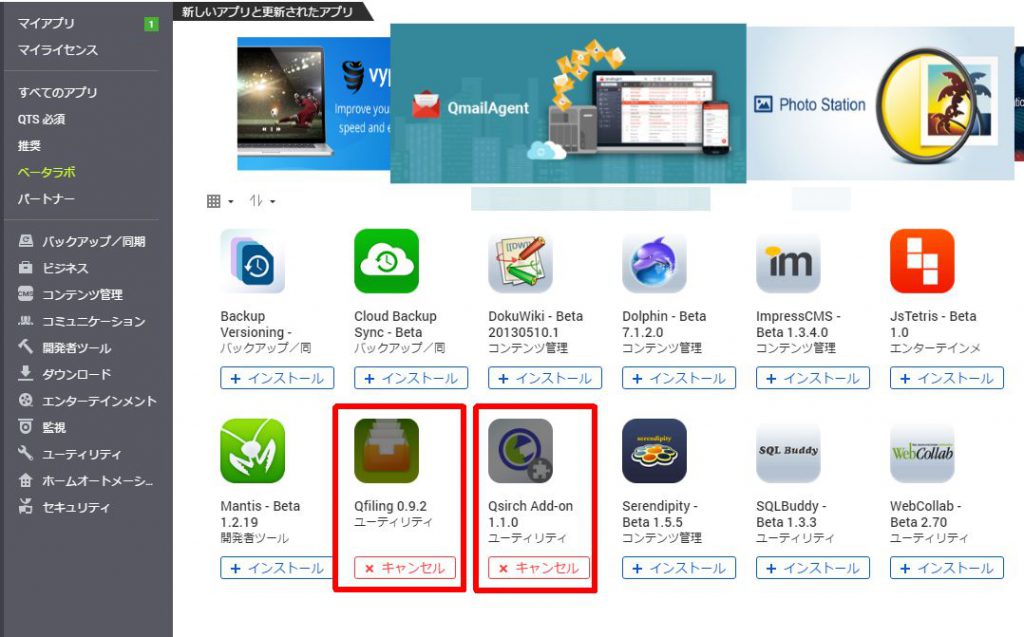Image resolution: width=1024 pixels, height=637 pixels.
Task: Select the WebCollab app icon
Action: pos(922,451)
